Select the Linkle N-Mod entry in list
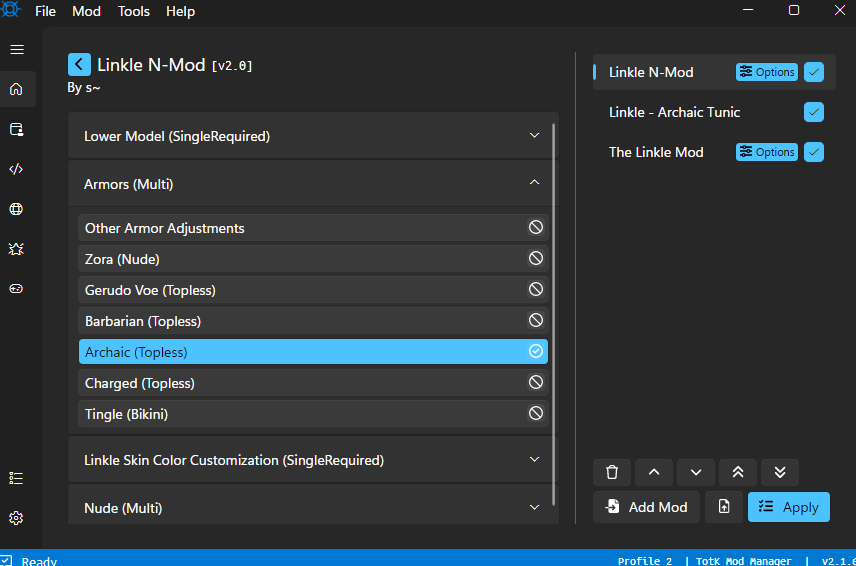 [714, 72]
